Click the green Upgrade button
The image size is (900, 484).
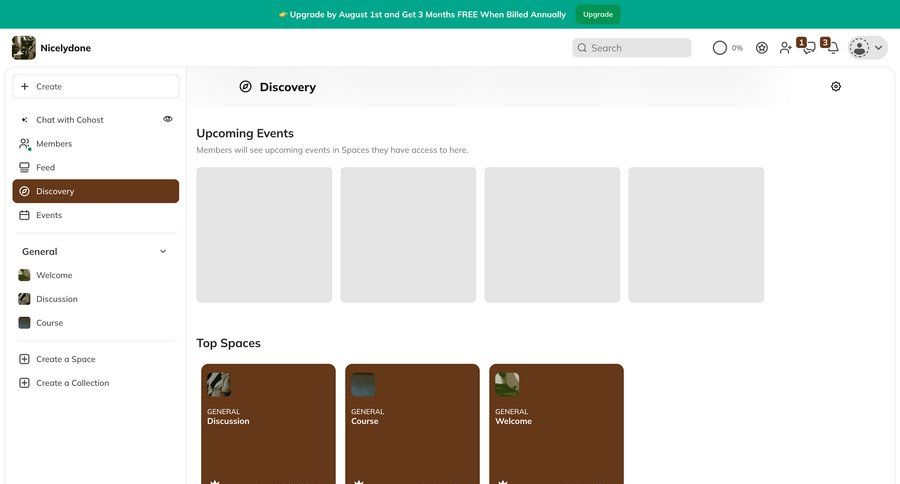click(598, 14)
